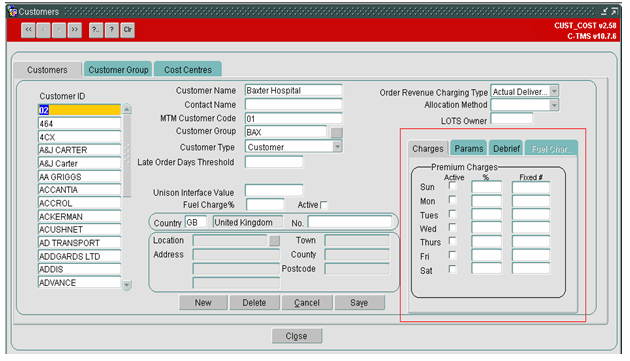630x361 pixels.
Task: Select customer ACKERMAN in list
Action: pyautogui.click(x=80, y=216)
